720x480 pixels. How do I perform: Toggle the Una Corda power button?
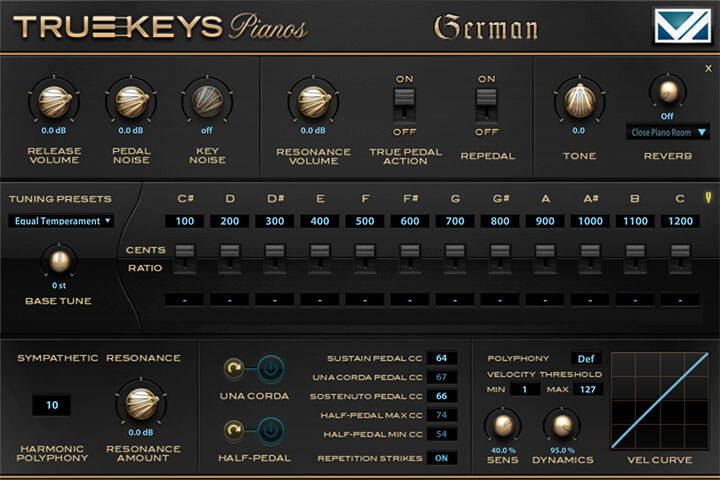(x=271, y=369)
